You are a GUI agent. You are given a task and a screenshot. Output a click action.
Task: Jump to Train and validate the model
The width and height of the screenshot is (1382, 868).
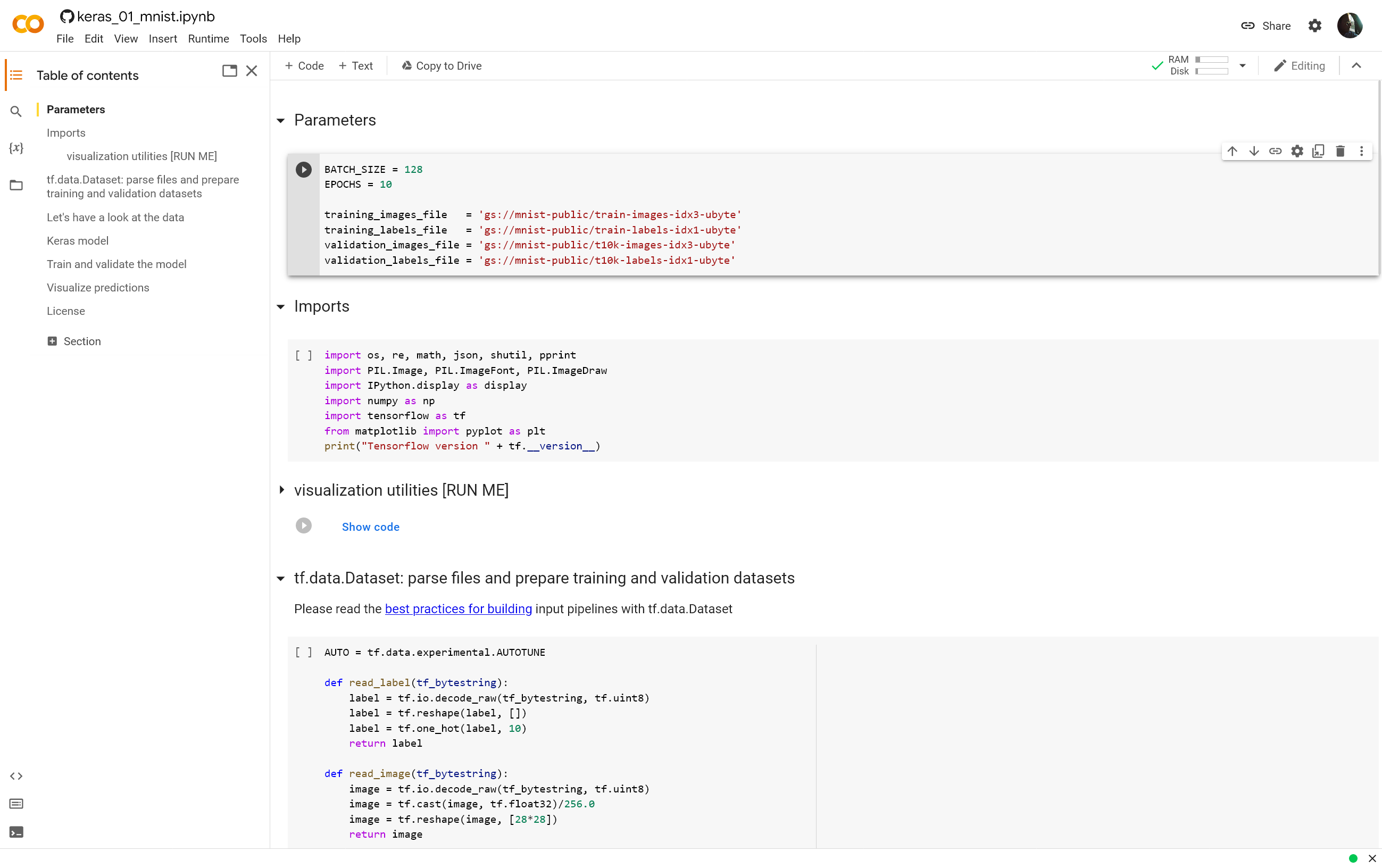pyautogui.click(x=116, y=264)
